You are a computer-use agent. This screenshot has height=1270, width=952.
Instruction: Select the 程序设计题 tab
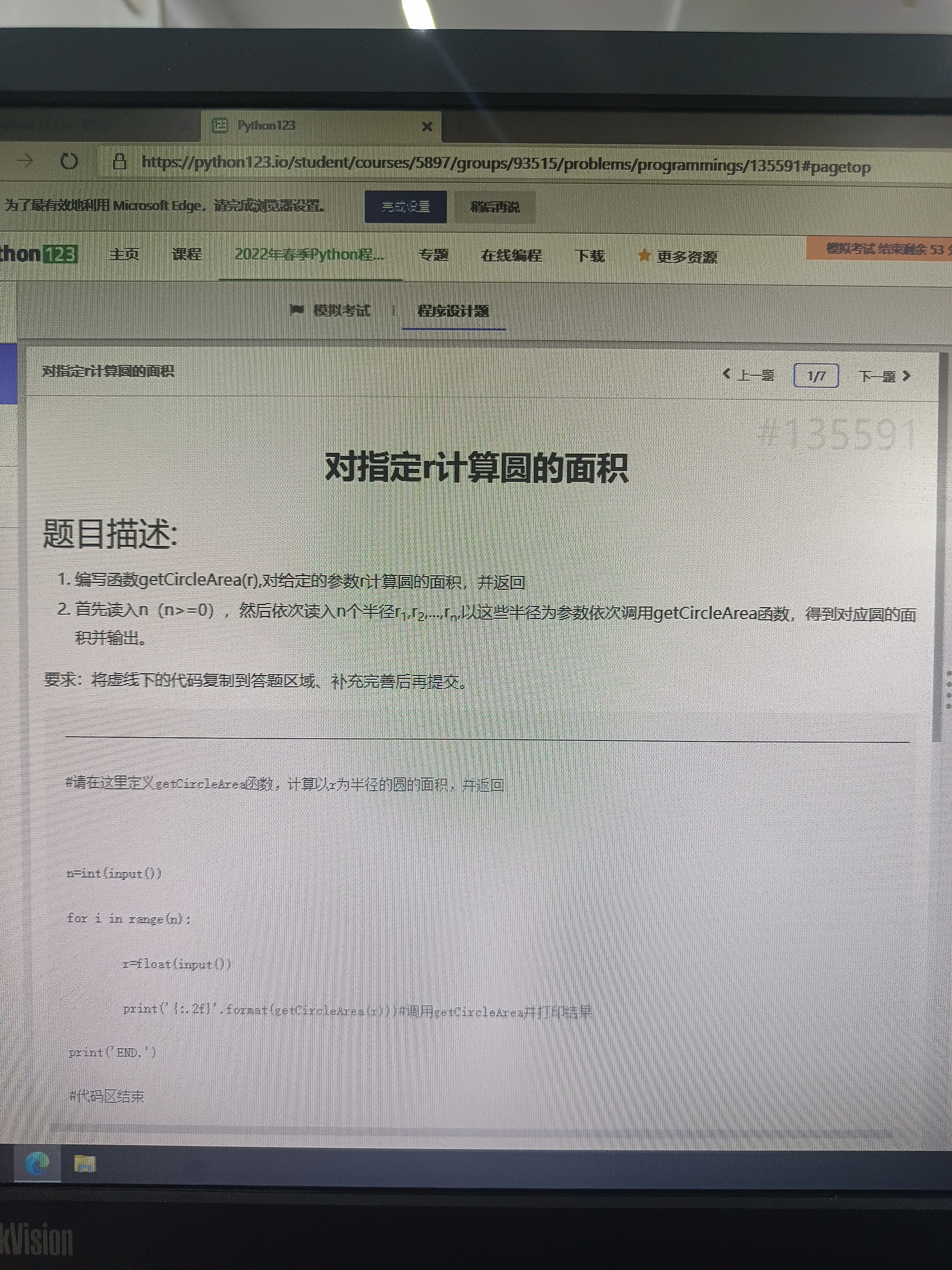pos(453,311)
